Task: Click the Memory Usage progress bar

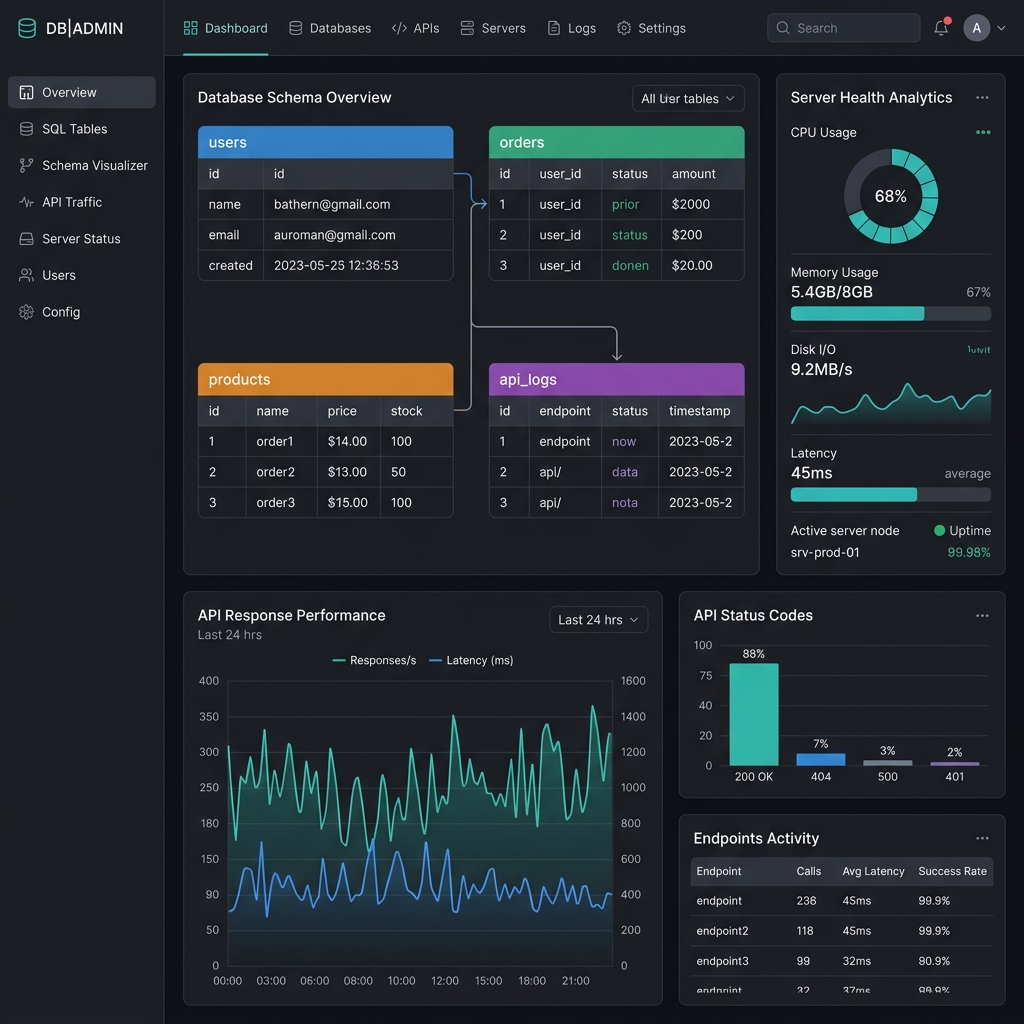Action: click(x=890, y=313)
